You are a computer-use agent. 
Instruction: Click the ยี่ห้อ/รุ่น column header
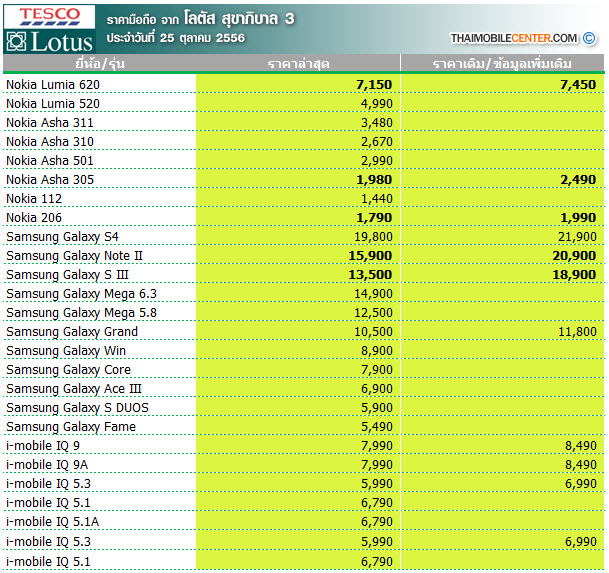click(x=100, y=63)
